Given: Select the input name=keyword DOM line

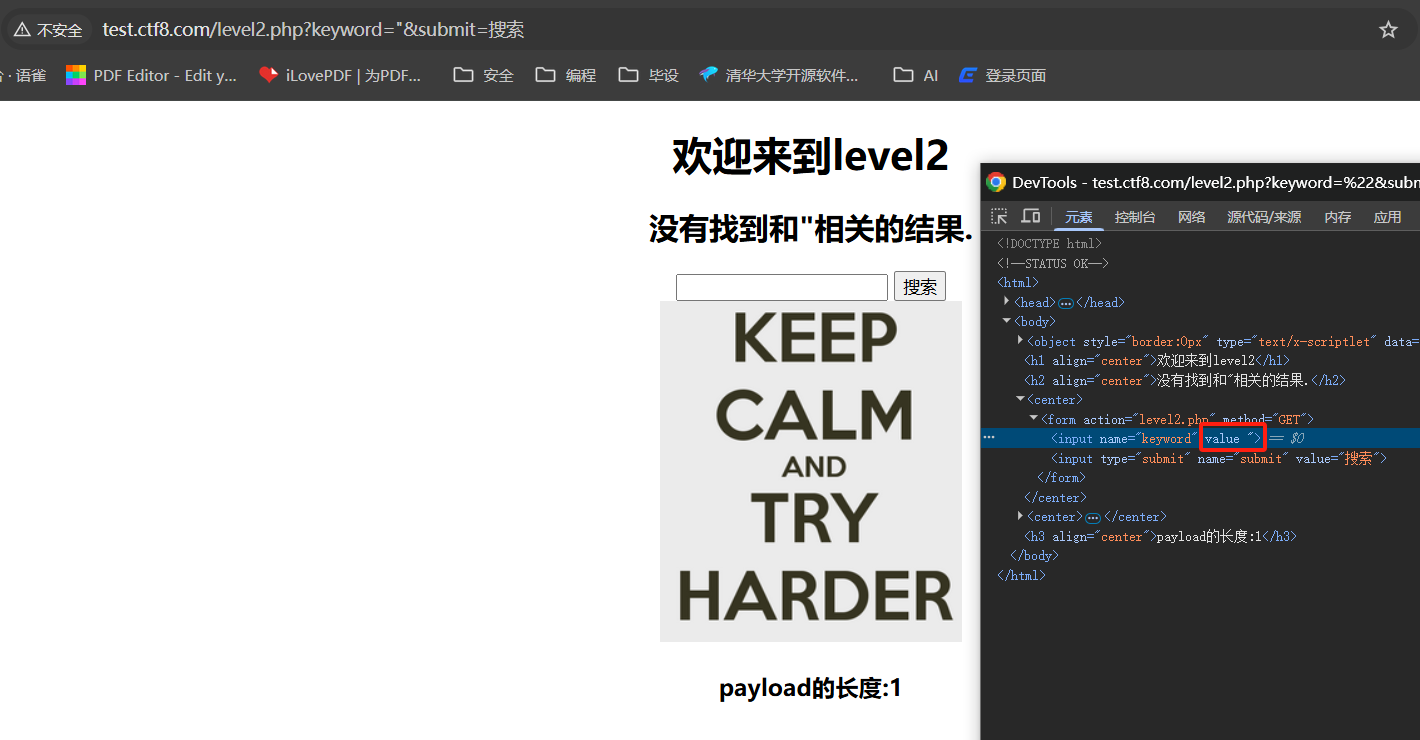Looking at the screenshot, I should click(x=1200, y=438).
